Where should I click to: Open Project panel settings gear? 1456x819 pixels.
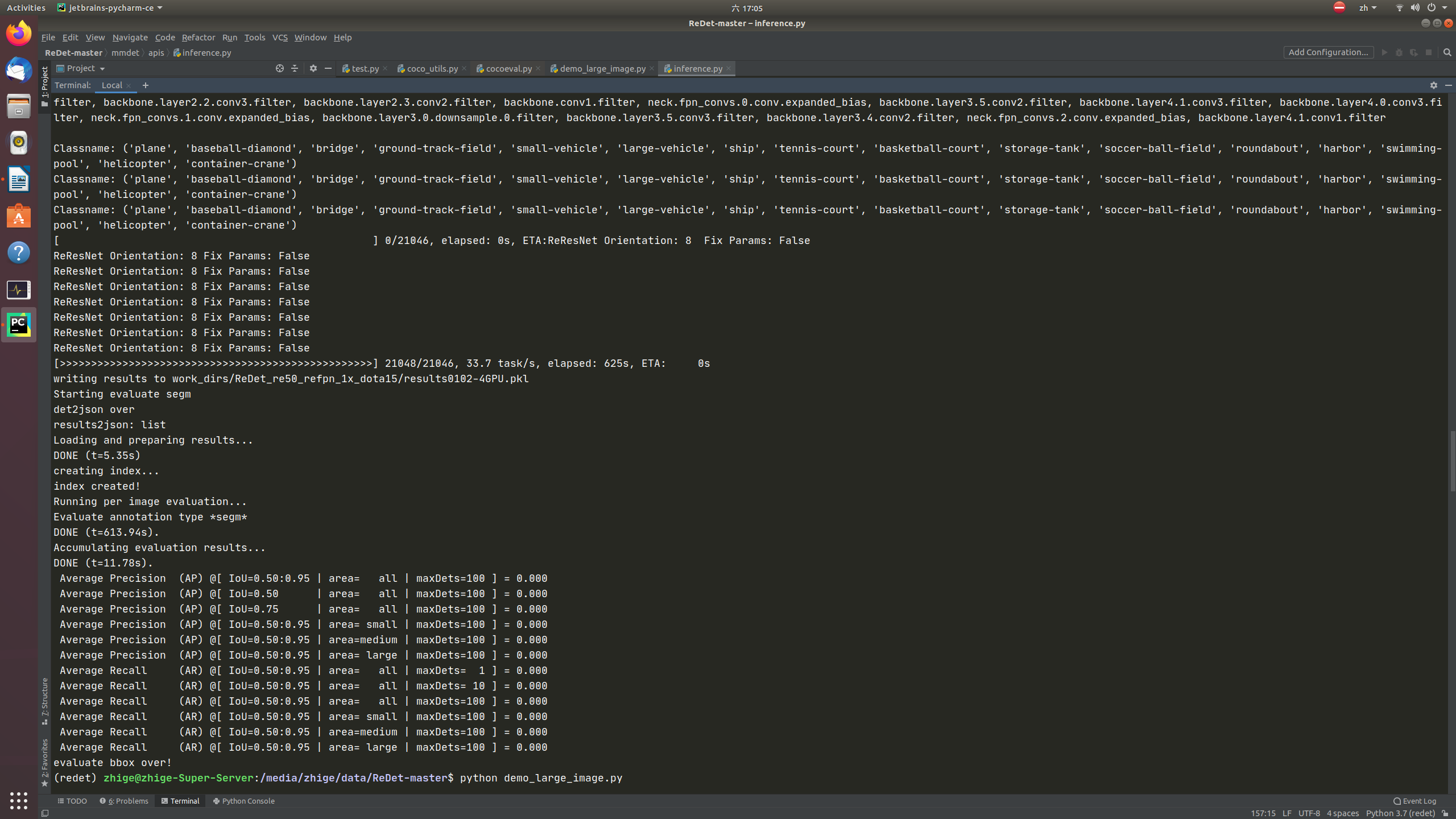point(313,68)
